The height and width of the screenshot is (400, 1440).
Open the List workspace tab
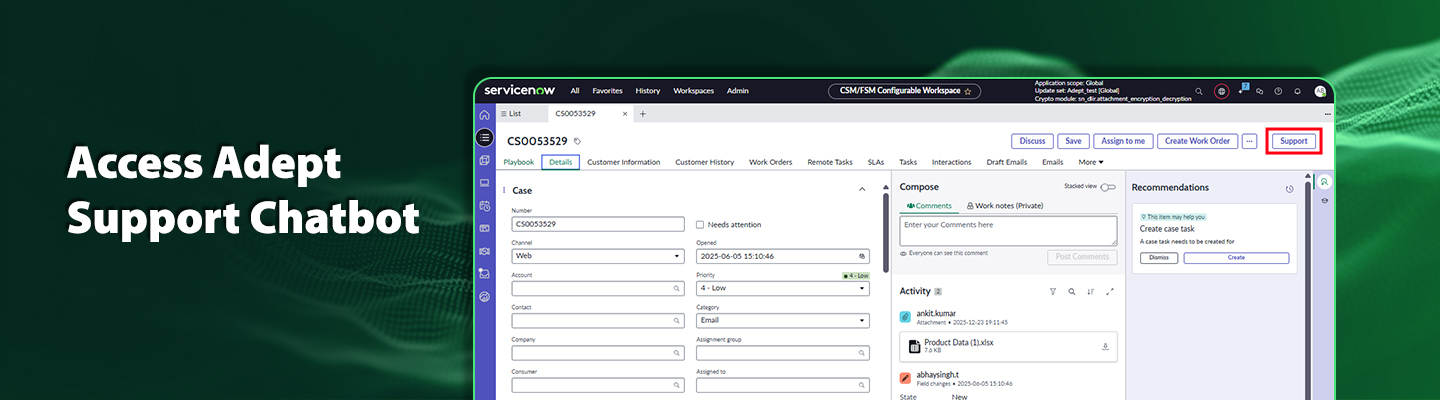tap(510, 114)
